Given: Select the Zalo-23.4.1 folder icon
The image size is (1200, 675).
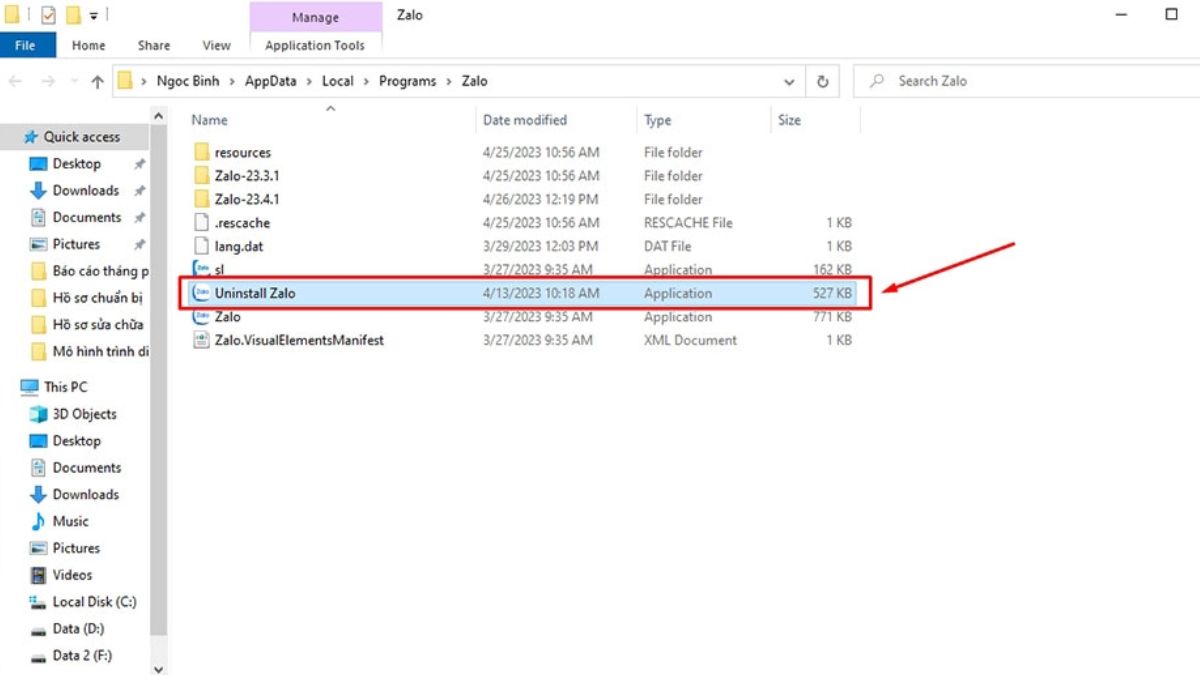Looking at the screenshot, I should tap(200, 199).
